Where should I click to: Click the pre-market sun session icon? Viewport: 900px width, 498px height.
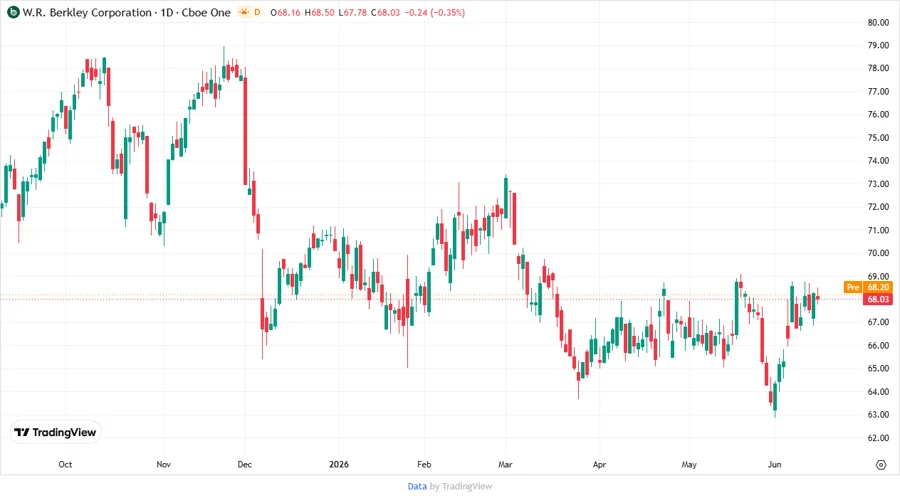pos(244,12)
